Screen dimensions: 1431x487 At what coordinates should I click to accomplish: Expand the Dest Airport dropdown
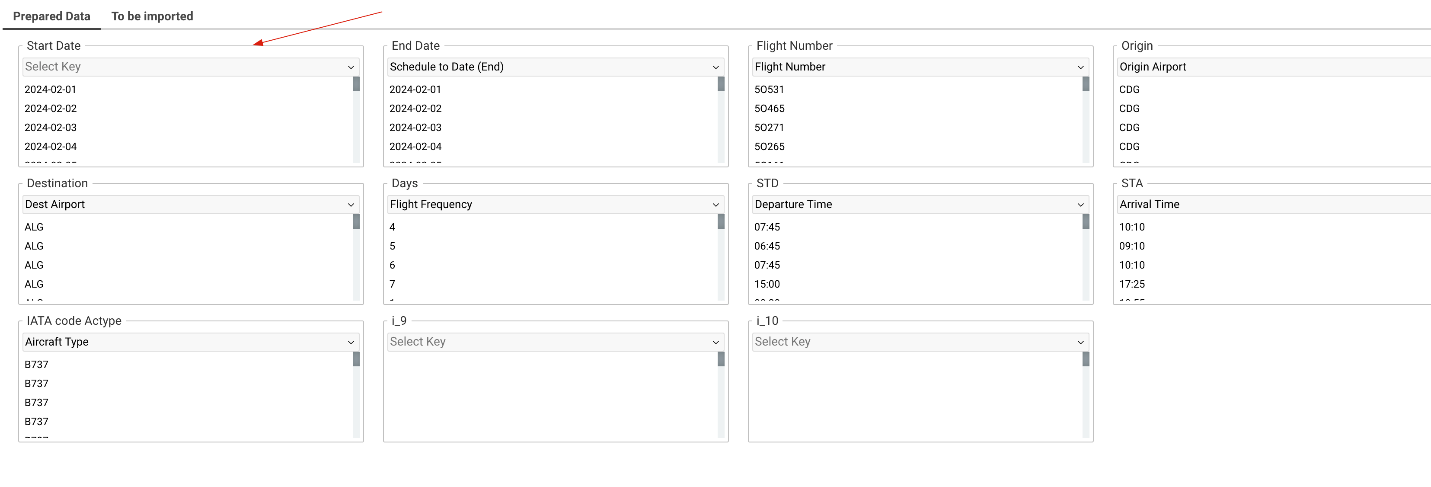tap(190, 204)
